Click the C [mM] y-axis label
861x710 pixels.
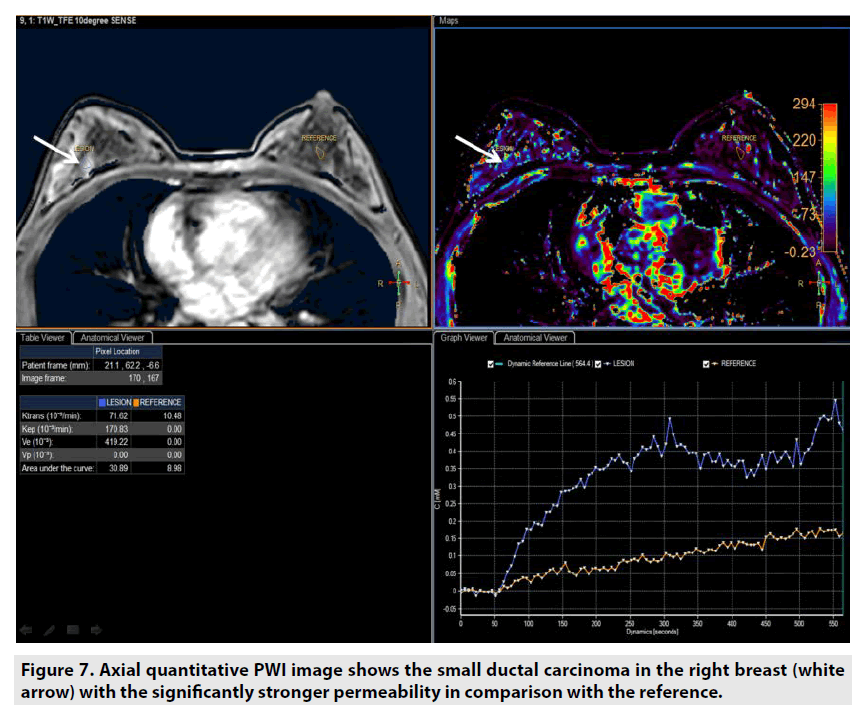(438, 499)
